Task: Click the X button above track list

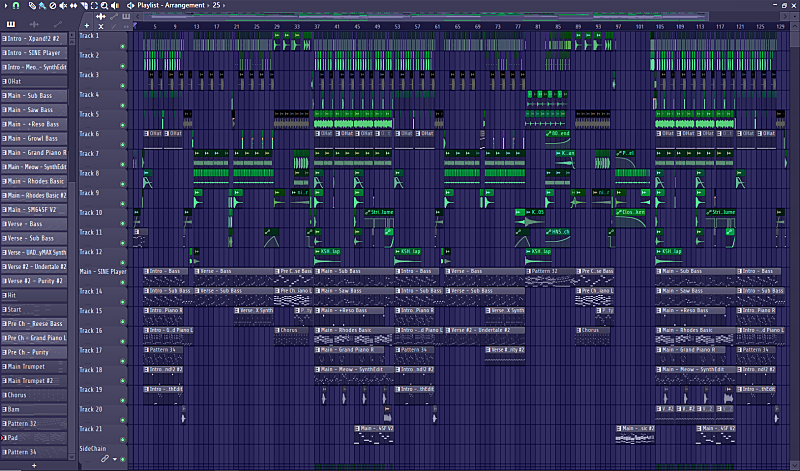Action: click(99, 27)
